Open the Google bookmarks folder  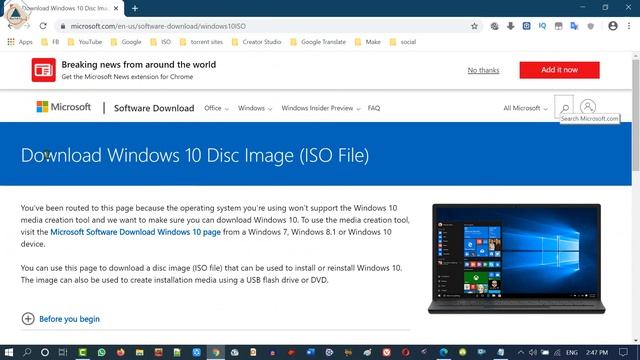click(x=126, y=42)
